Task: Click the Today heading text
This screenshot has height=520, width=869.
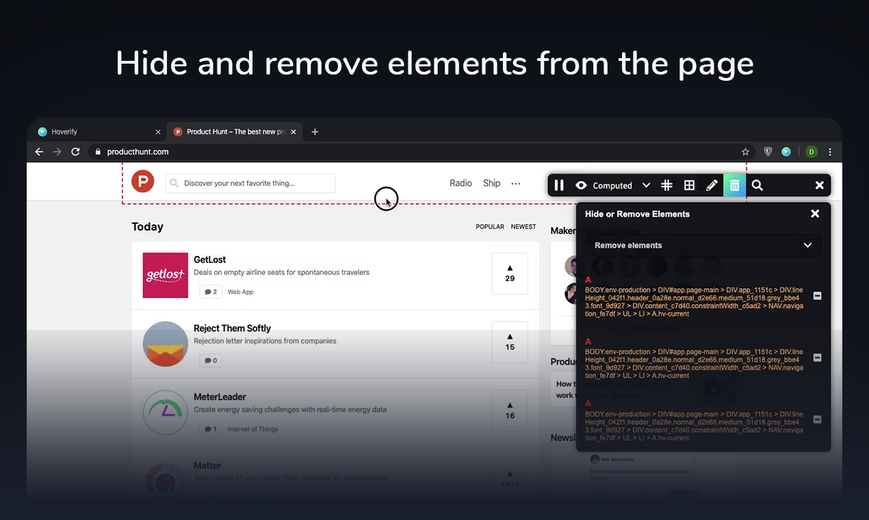Action: point(147,226)
